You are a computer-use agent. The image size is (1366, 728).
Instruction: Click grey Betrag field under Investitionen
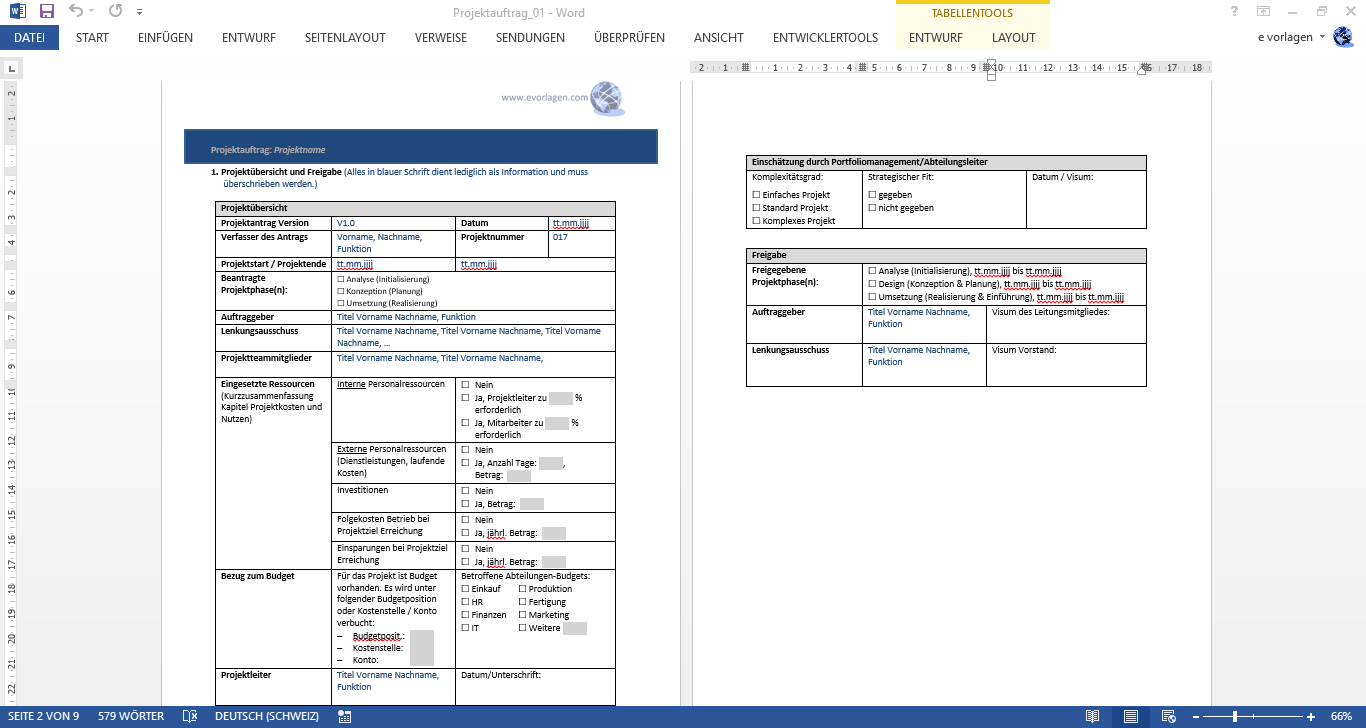[x=532, y=504]
